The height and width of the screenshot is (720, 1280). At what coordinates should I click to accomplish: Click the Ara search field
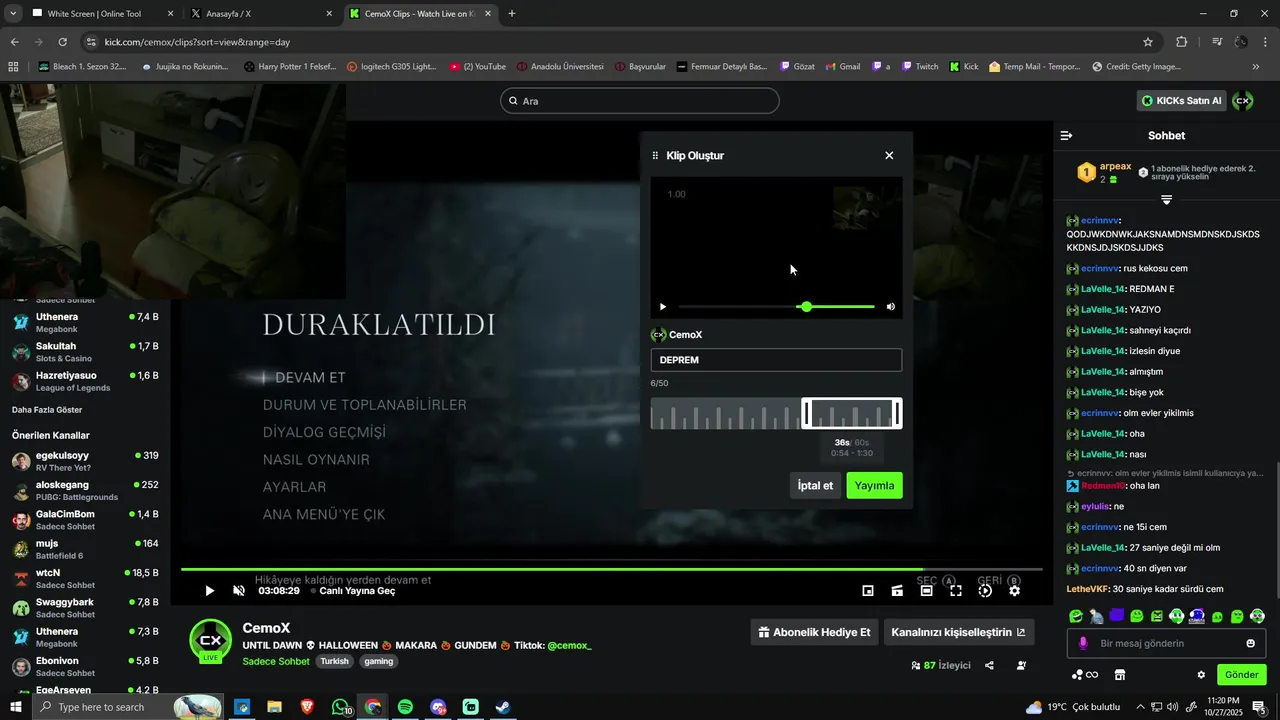tap(640, 101)
